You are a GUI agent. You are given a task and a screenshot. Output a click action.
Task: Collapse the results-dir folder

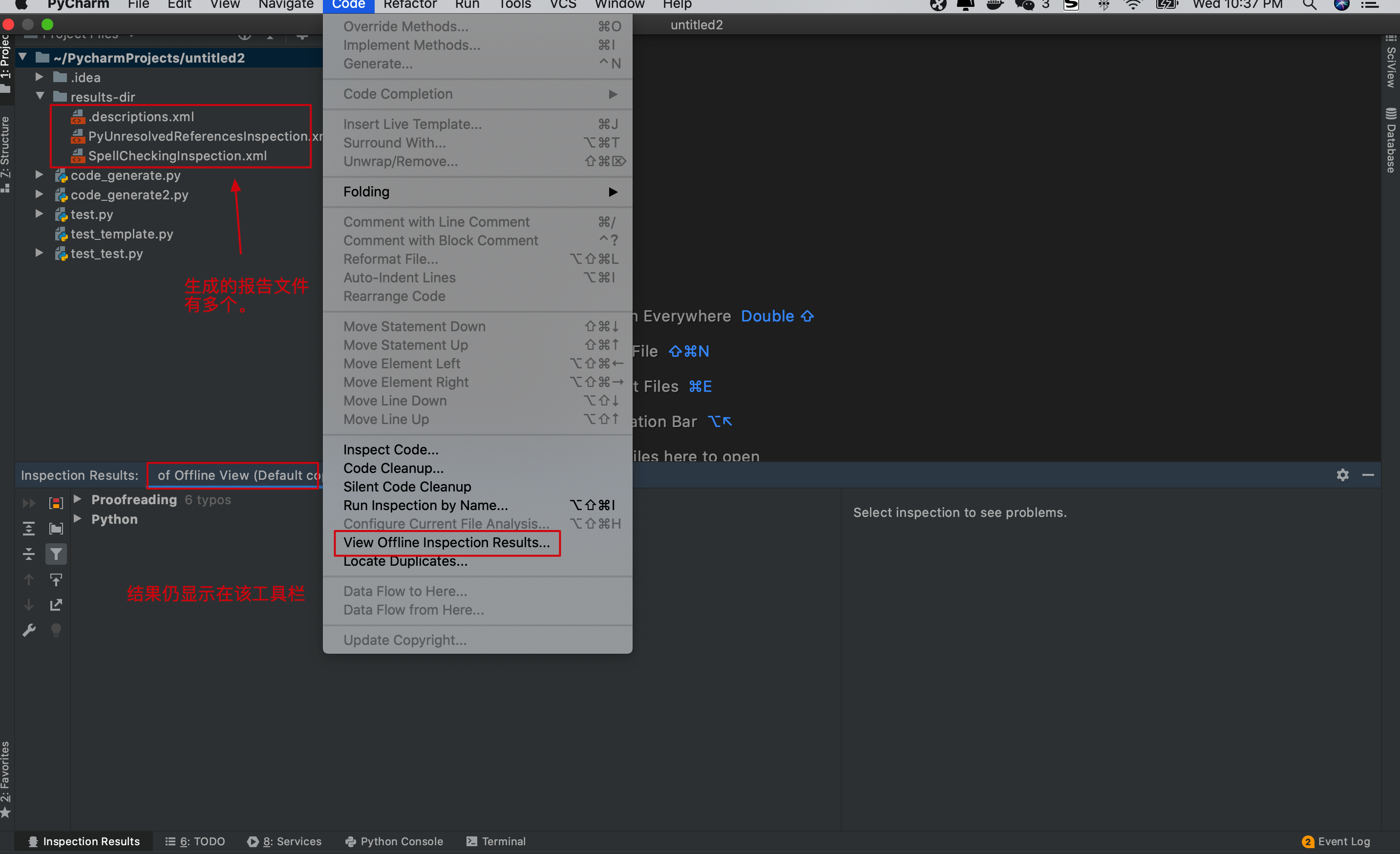click(x=40, y=96)
